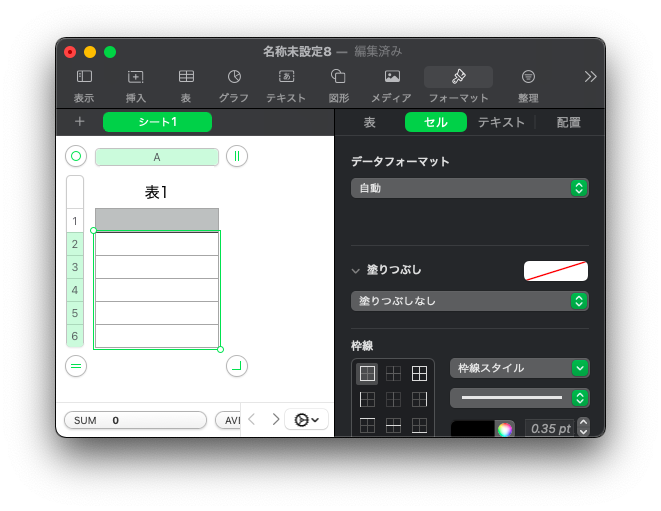
Task: Select row 5 header
Action: click(75, 313)
